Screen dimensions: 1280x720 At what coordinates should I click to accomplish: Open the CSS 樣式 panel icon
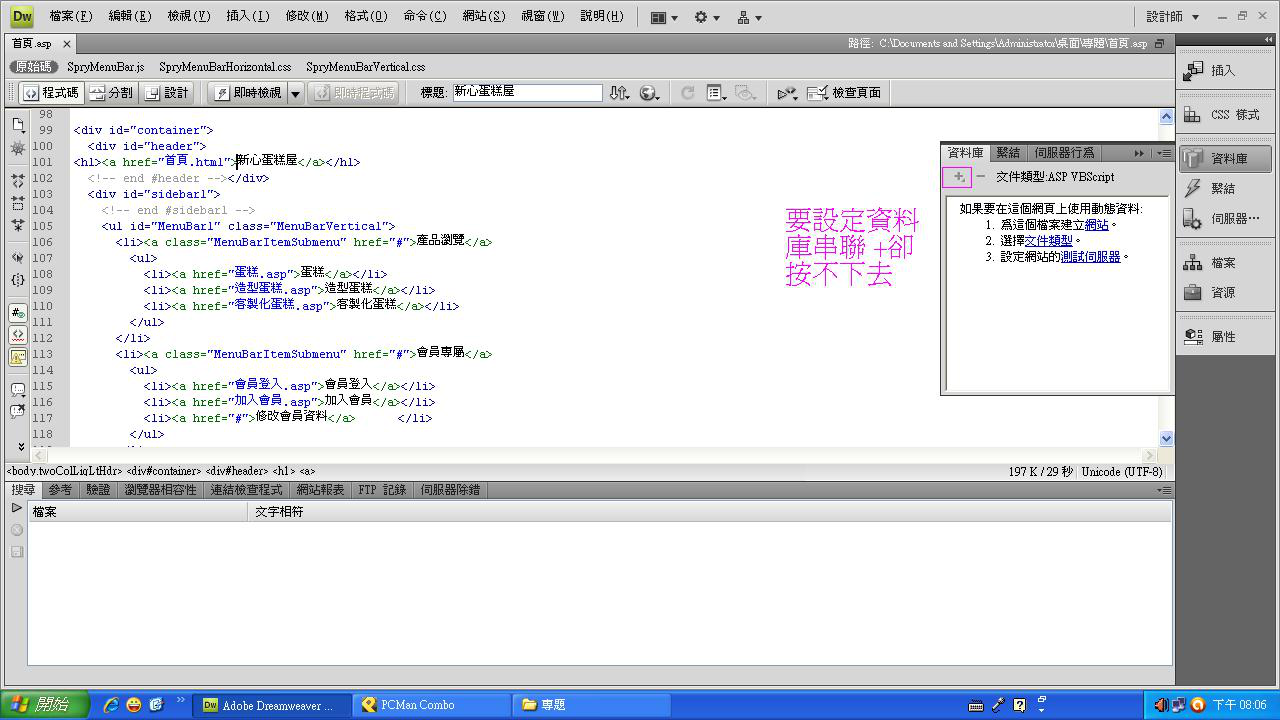[x=1224, y=115]
